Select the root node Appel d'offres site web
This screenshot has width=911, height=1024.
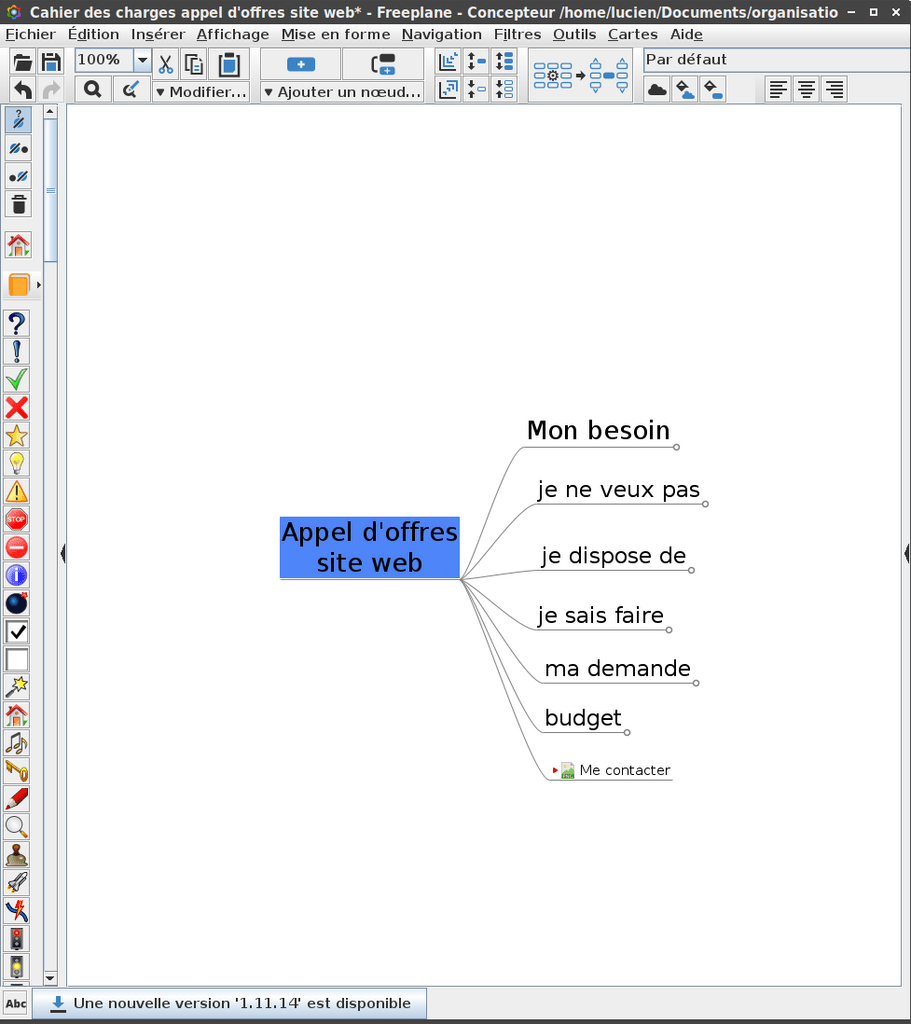coord(370,548)
